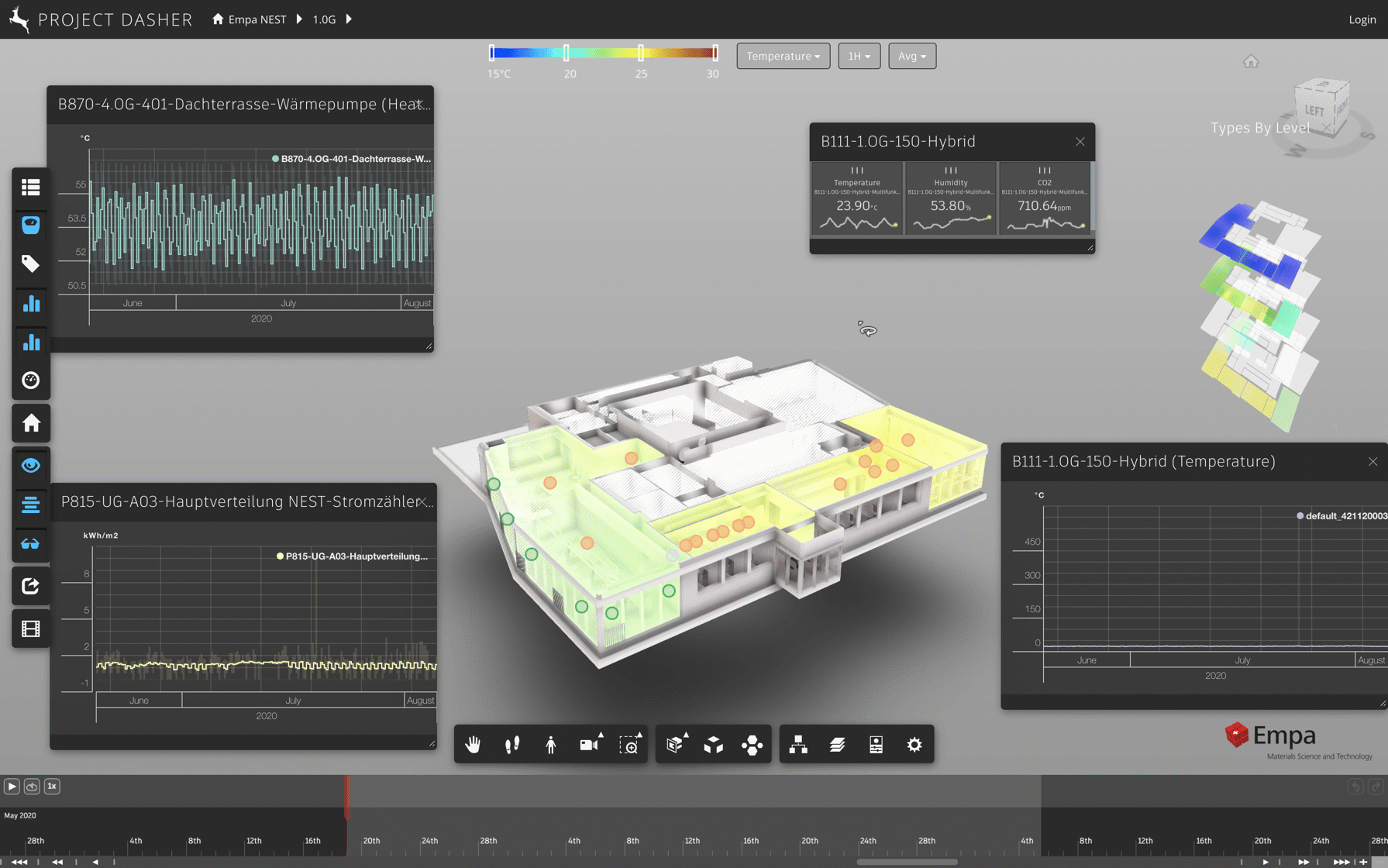Open the Model Browser hierarchy icon
The height and width of the screenshot is (868, 1388).
coord(798,745)
